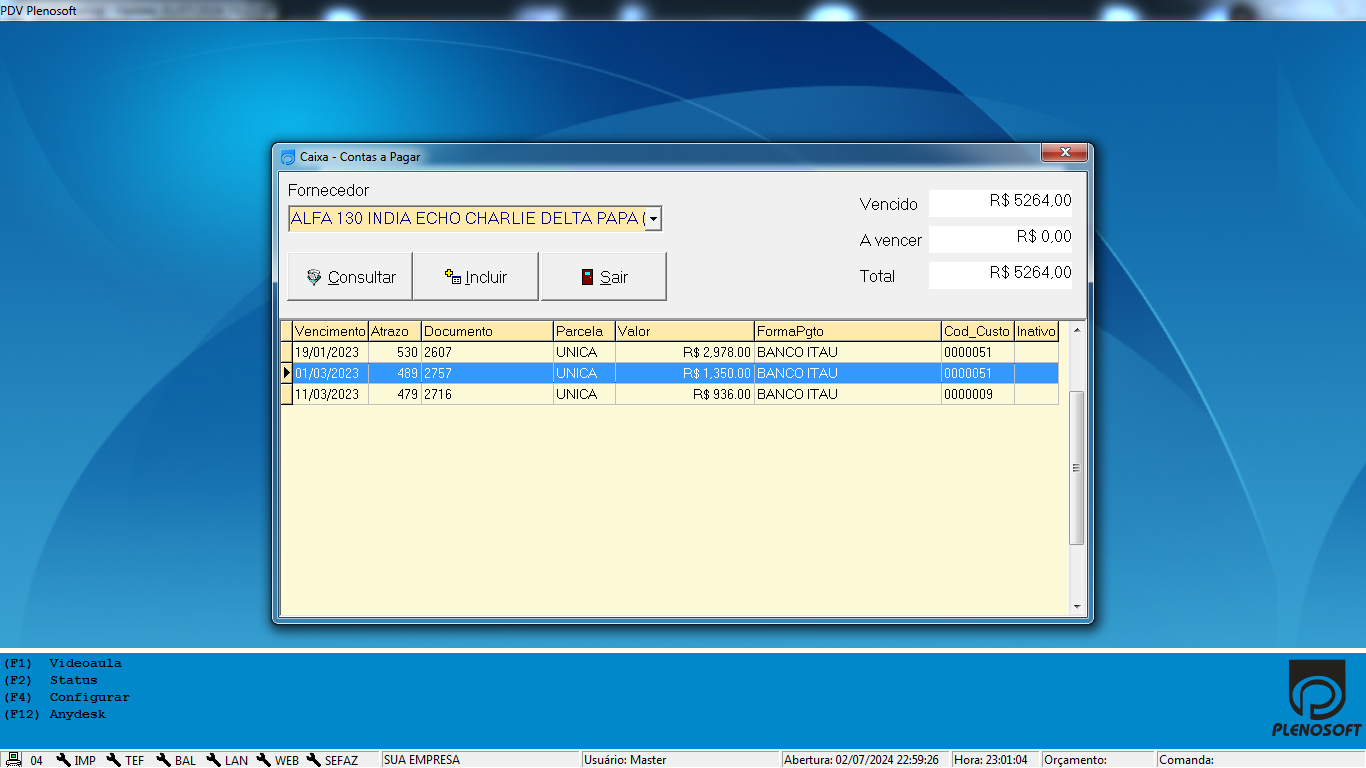Viewport: 1366px width, 768px height.
Task: Click the Incluir button
Action: 476,277
